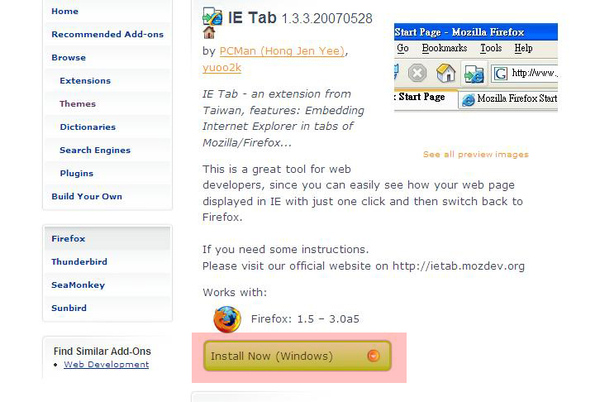This screenshot has width=600, height=402.
Task: Open the Dictionaries category
Action: (x=88, y=127)
